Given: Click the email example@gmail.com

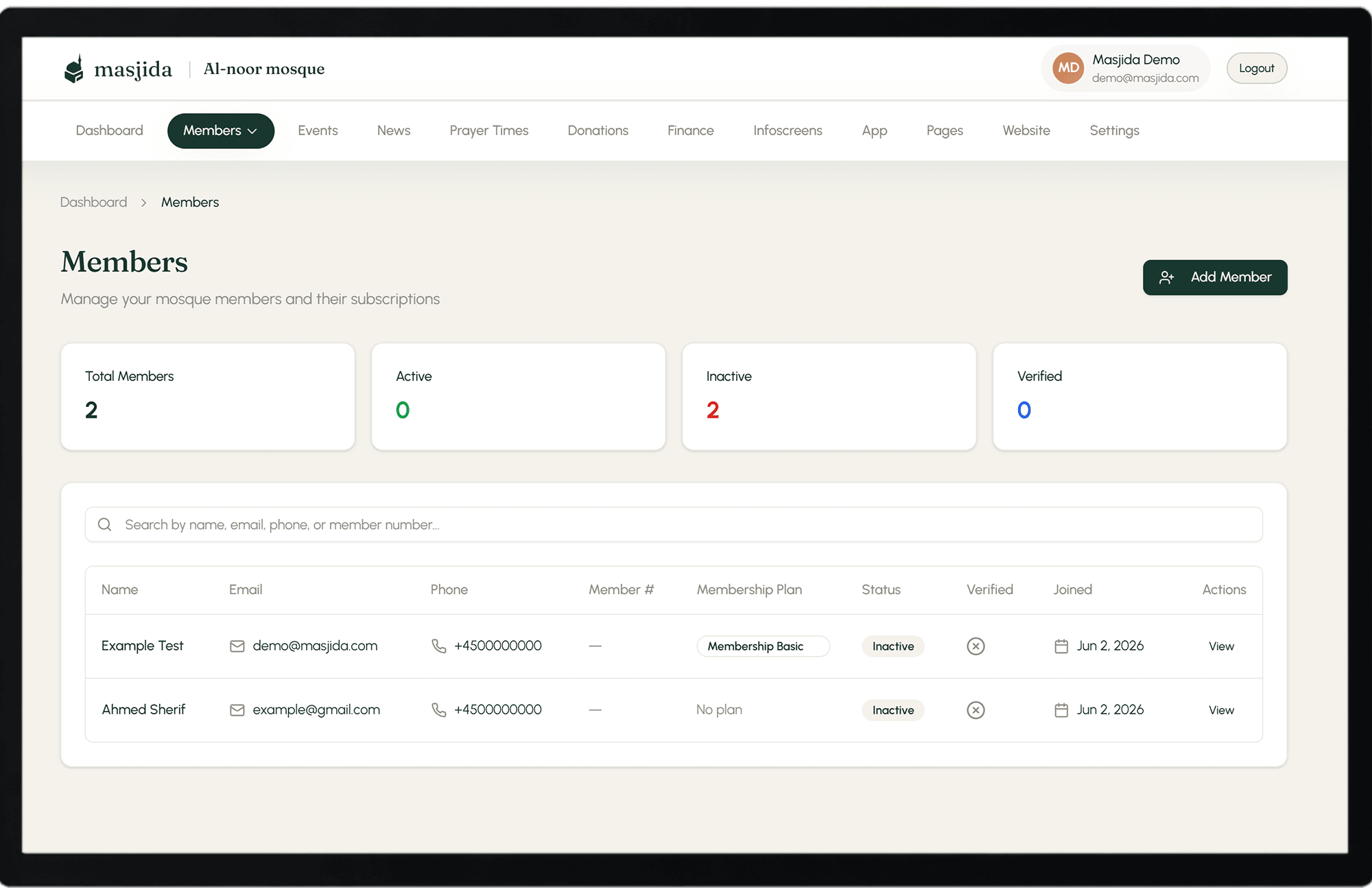Looking at the screenshot, I should pos(316,709).
